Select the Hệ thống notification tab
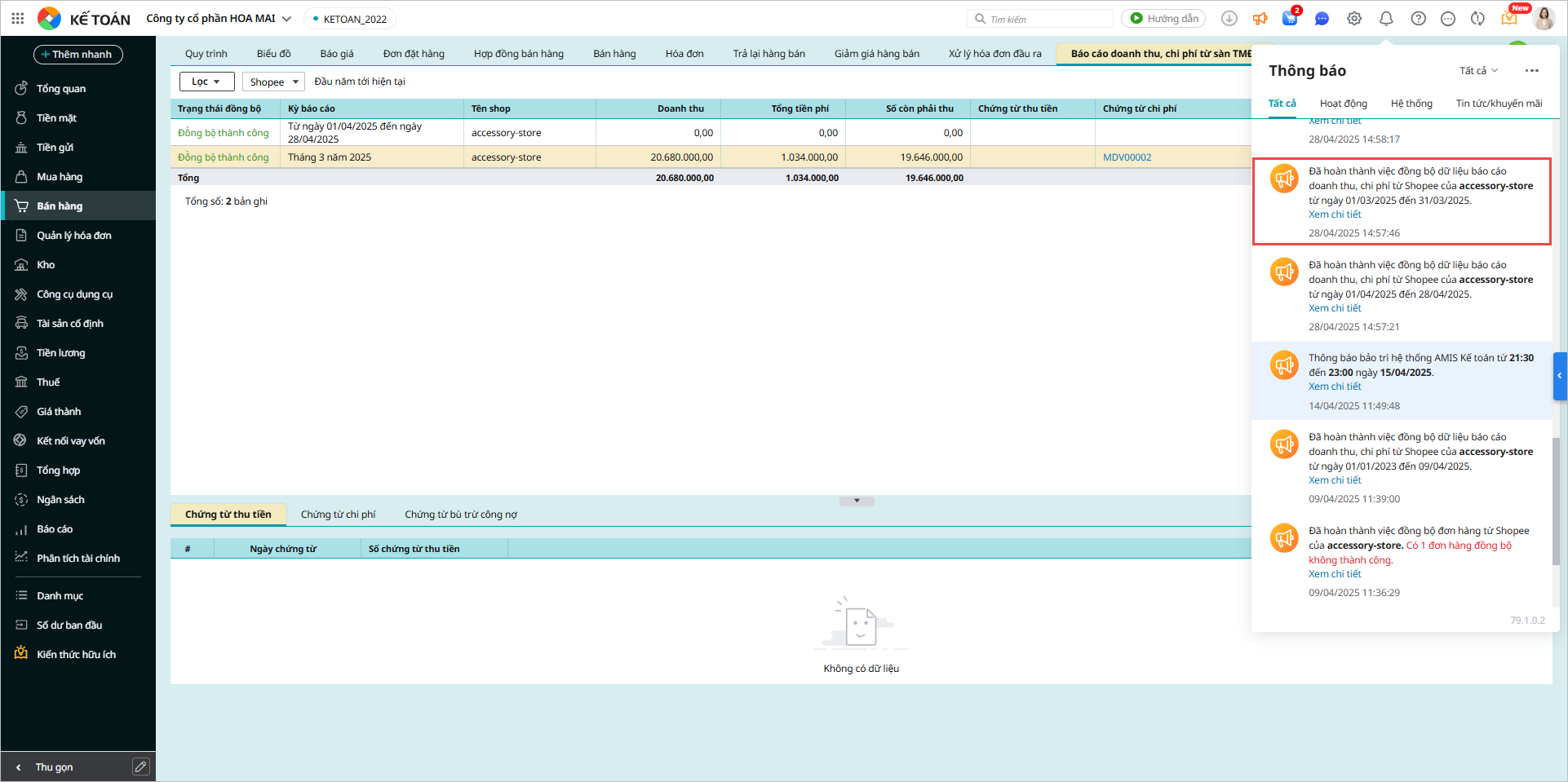Image resolution: width=1568 pixels, height=782 pixels. 1411,104
